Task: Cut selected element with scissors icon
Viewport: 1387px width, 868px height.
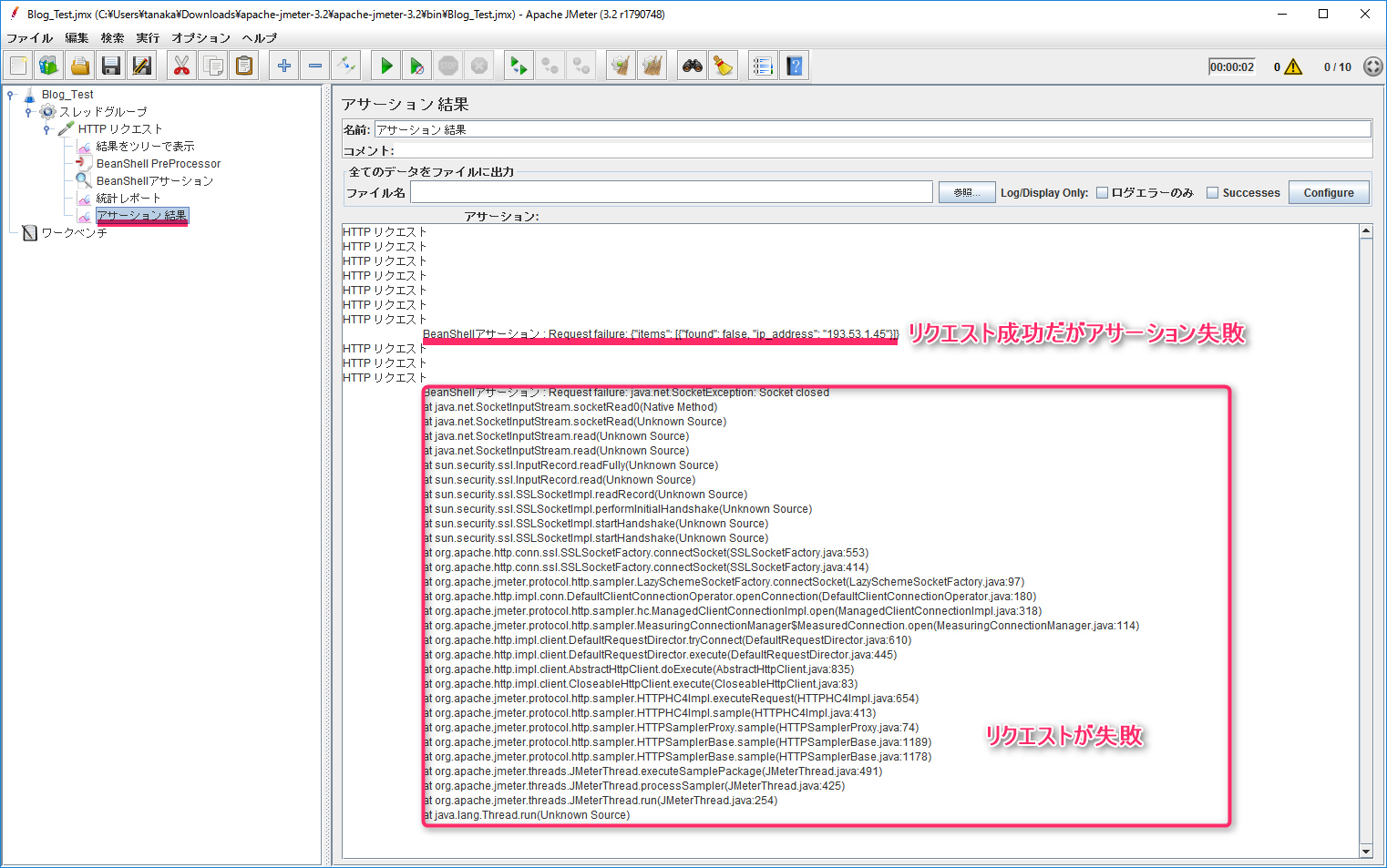Action: click(x=182, y=66)
